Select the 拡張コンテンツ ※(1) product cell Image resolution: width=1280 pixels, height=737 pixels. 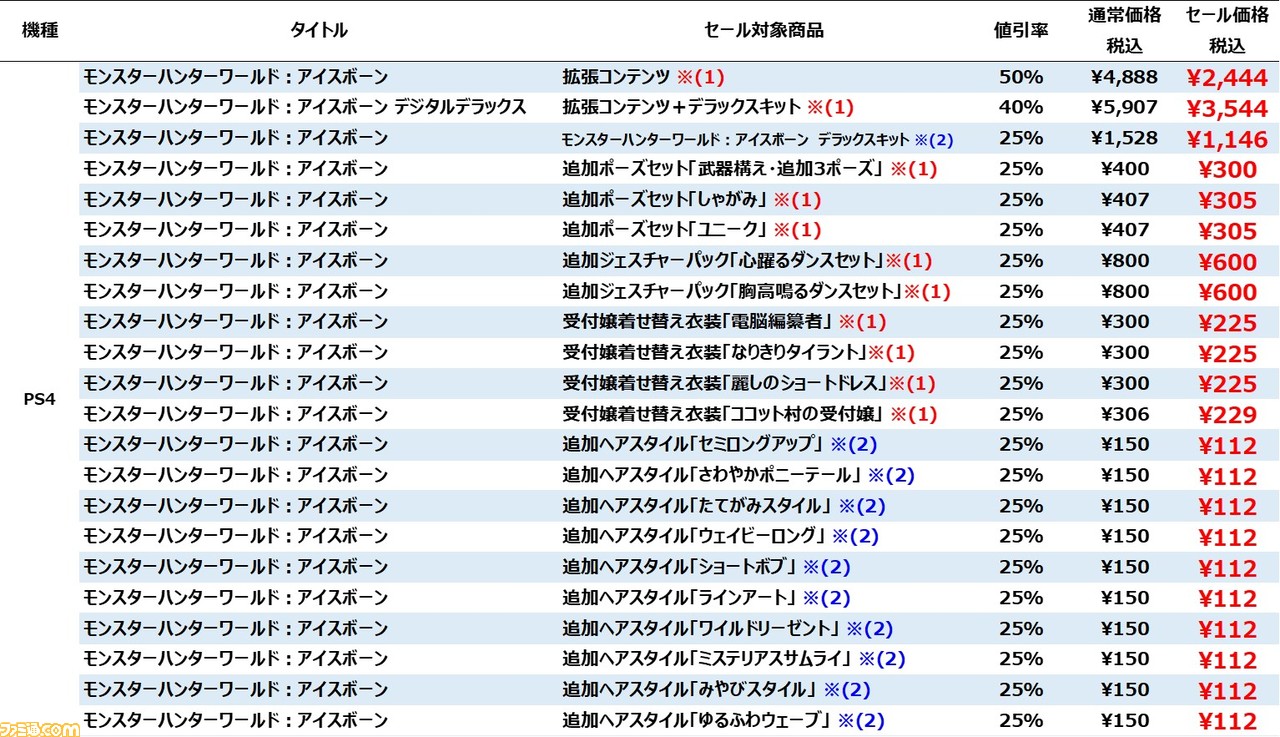pos(643,77)
